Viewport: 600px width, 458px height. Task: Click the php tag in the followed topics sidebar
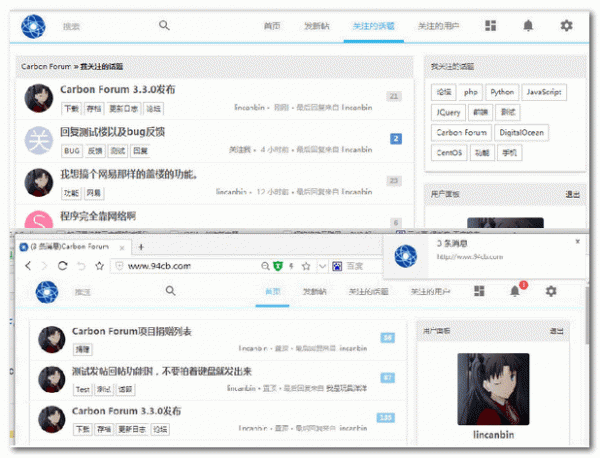click(x=470, y=92)
